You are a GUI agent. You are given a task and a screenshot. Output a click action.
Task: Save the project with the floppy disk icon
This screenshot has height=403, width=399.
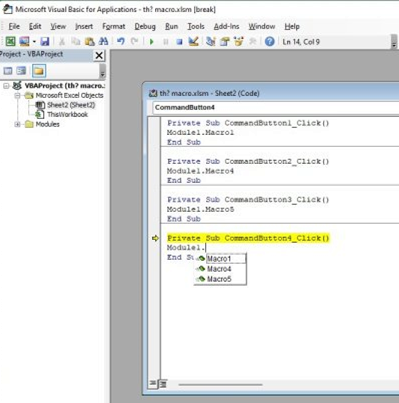tap(45, 41)
